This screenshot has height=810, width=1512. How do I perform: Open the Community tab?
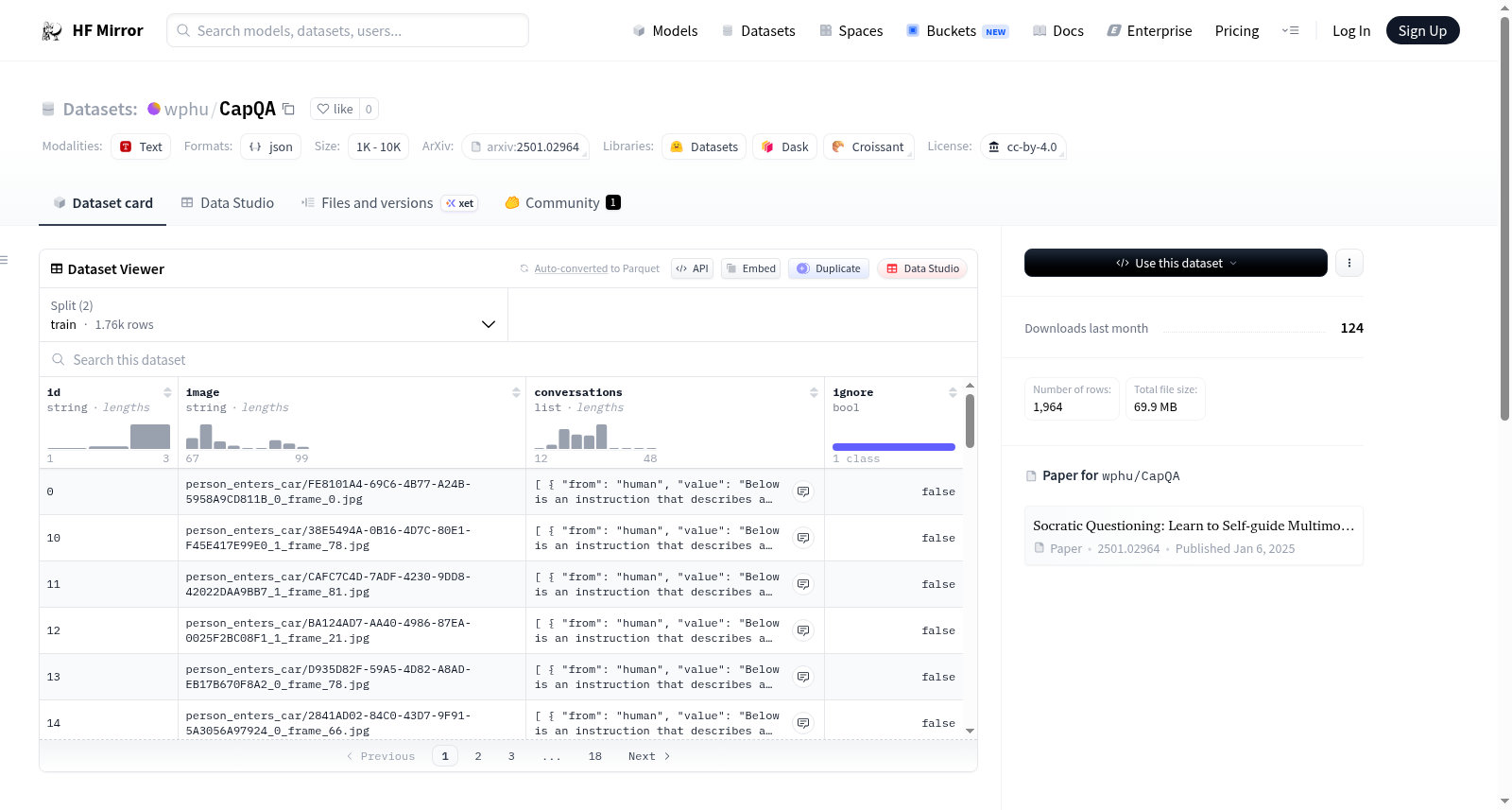tap(563, 203)
